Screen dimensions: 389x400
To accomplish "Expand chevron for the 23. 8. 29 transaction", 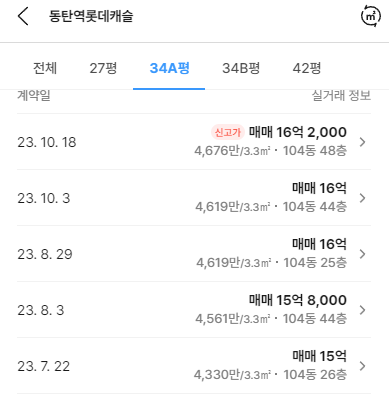I will click(362, 254).
